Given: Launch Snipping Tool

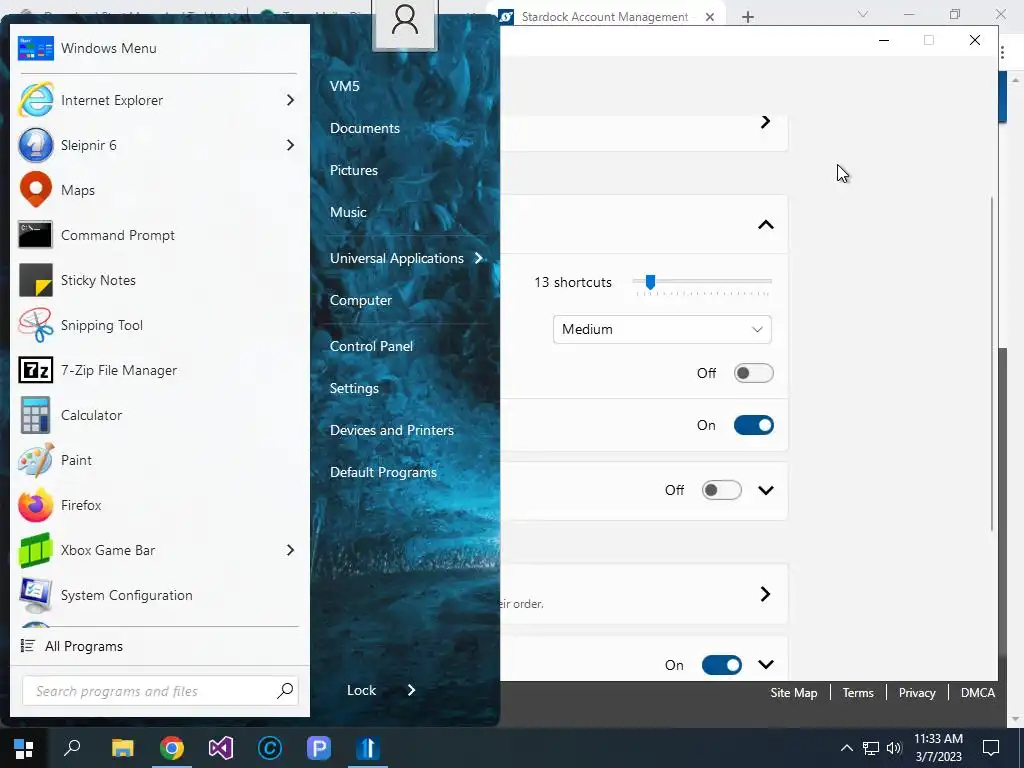Looking at the screenshot, I should (x=157, y=325).
